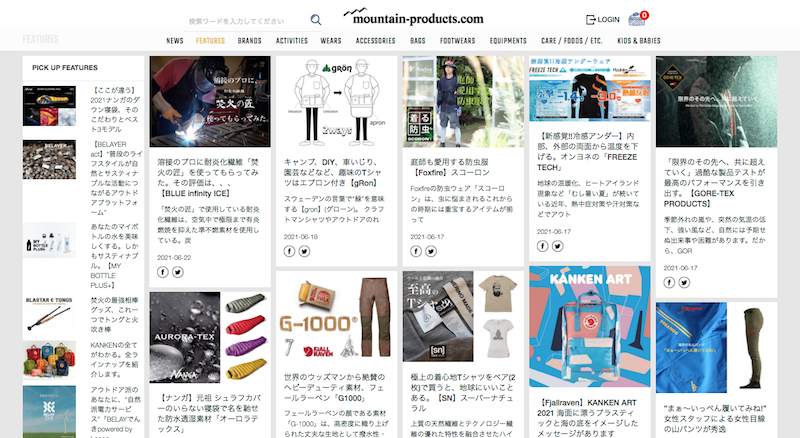Share the 焚火の匠 article on Facebook

click(x=163, y=271)
